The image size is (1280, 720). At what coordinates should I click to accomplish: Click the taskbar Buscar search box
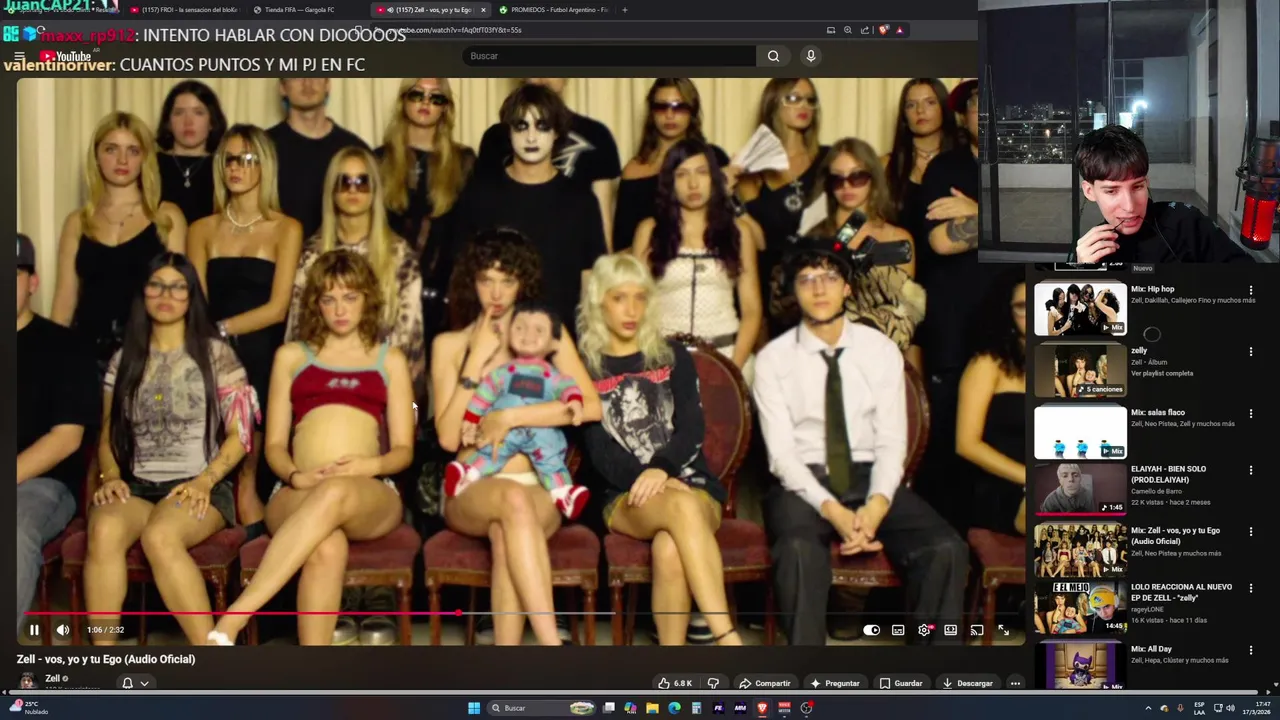[542, 708]
